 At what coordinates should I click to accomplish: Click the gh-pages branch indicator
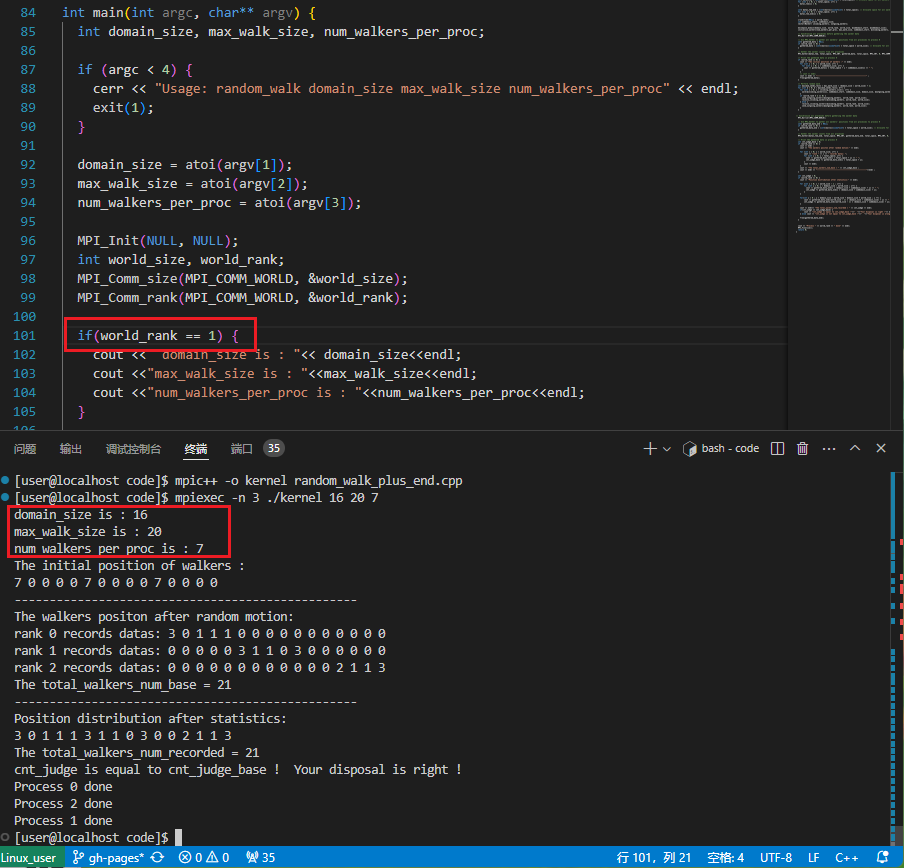click(x=108, y=858)
